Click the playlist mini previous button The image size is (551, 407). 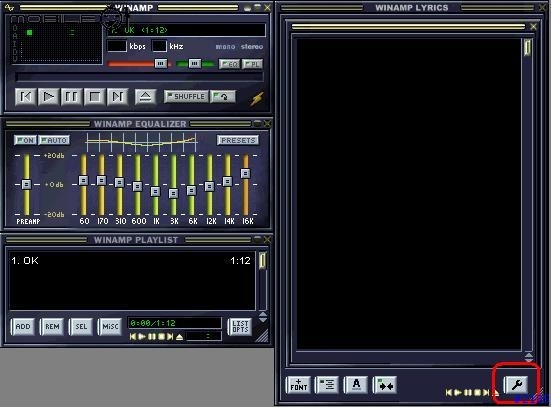tap(133, 337)
